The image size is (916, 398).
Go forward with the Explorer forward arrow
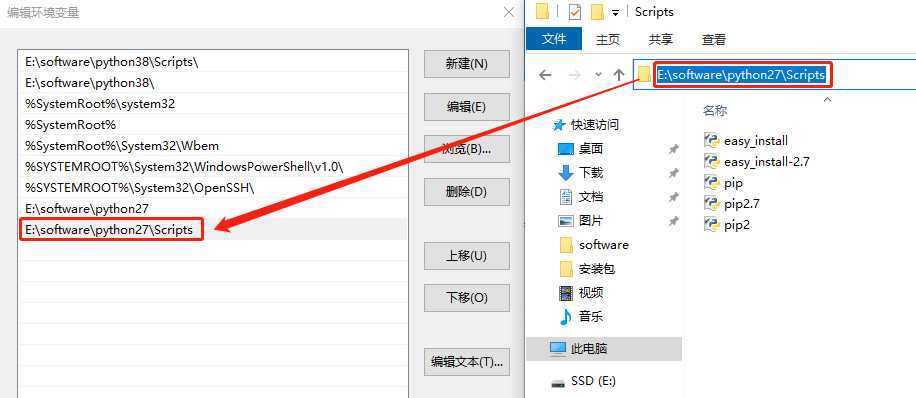click(574, 75)
